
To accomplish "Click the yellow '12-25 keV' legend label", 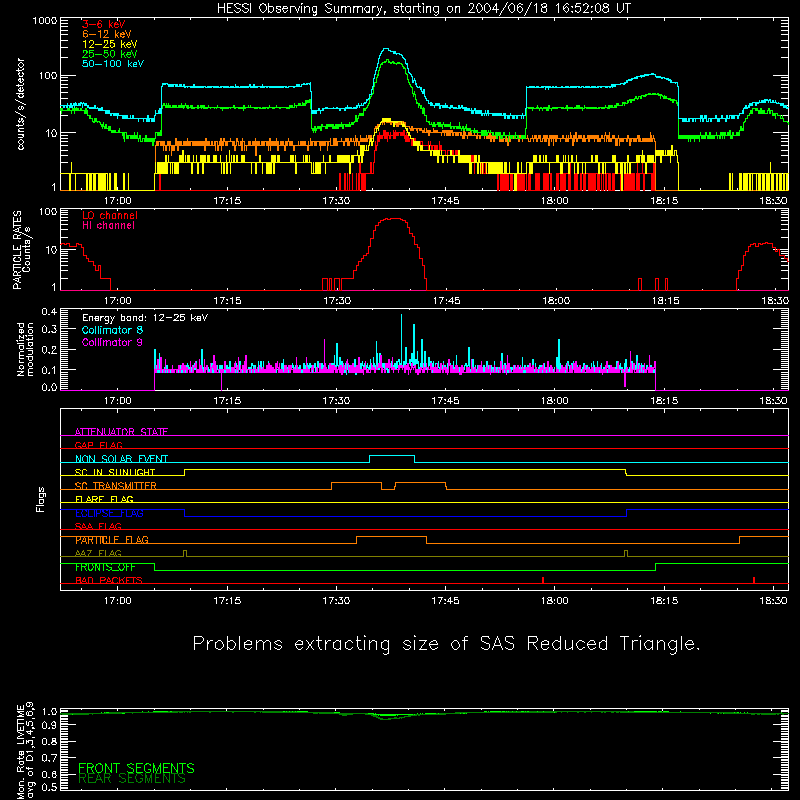I will click(109, 44).
